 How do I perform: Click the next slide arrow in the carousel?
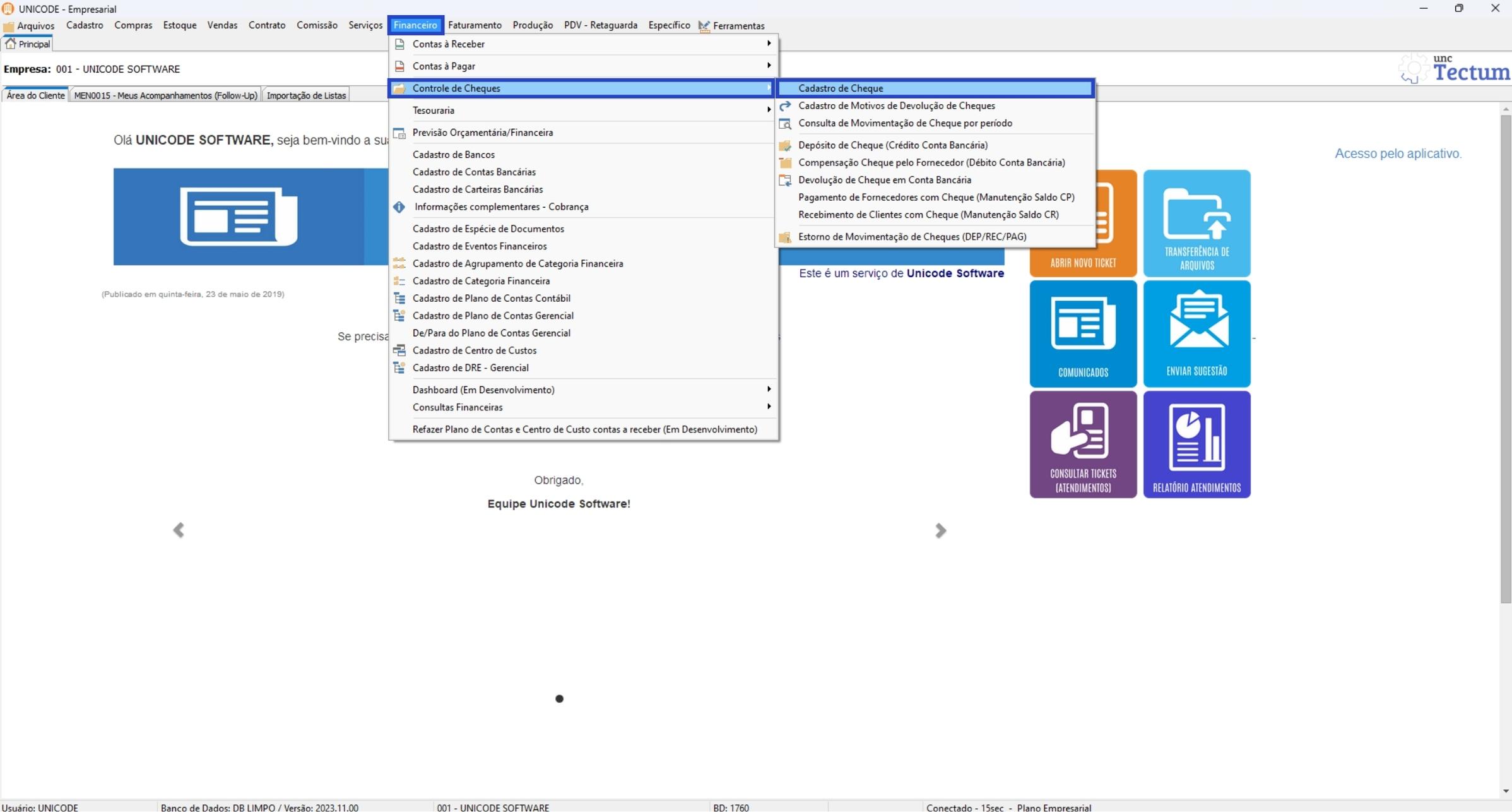[x=940, y=530]
